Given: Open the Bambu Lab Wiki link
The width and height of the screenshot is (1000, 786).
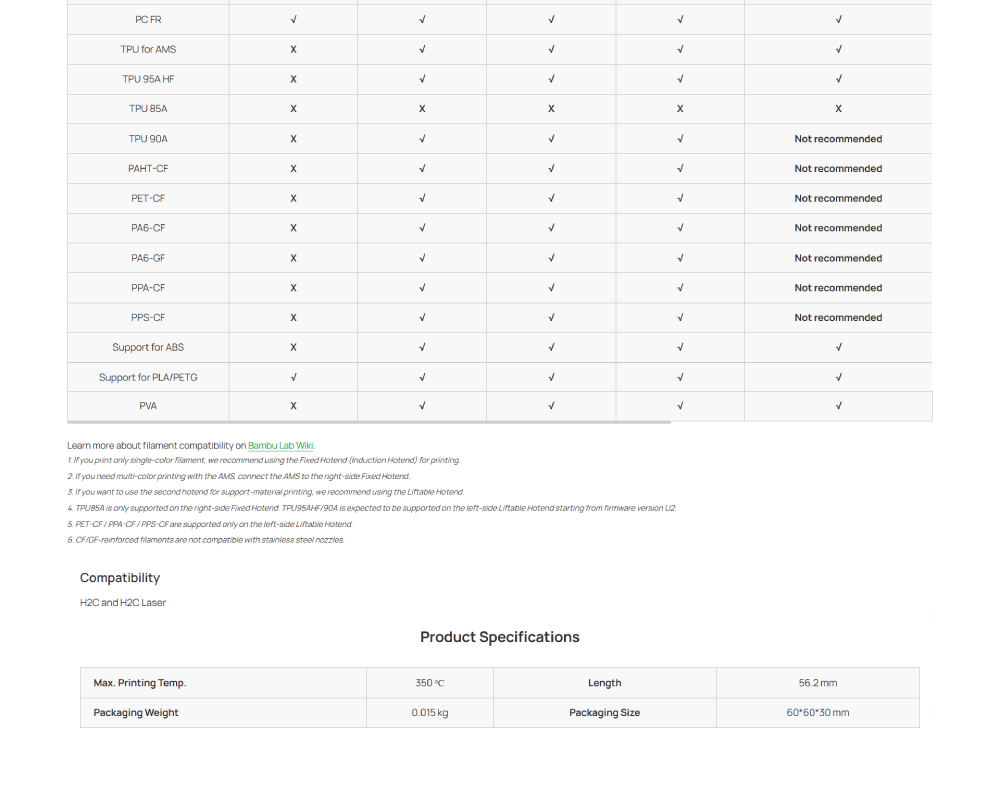Looking at the screenshot, I should tap(281, 445).
